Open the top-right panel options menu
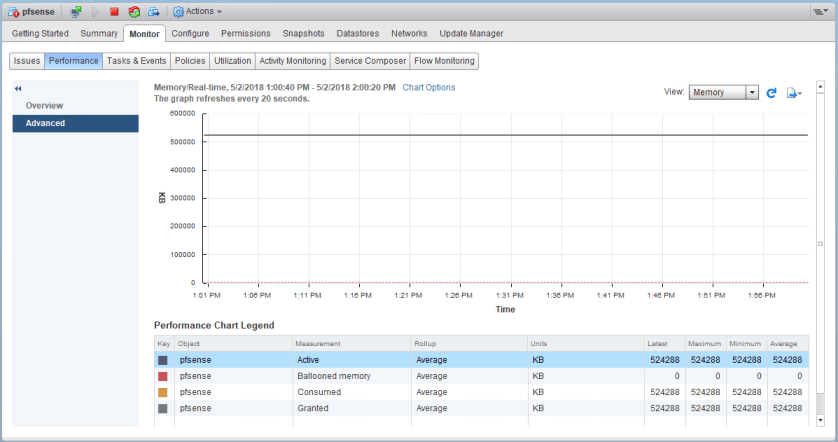 [819, 12]
